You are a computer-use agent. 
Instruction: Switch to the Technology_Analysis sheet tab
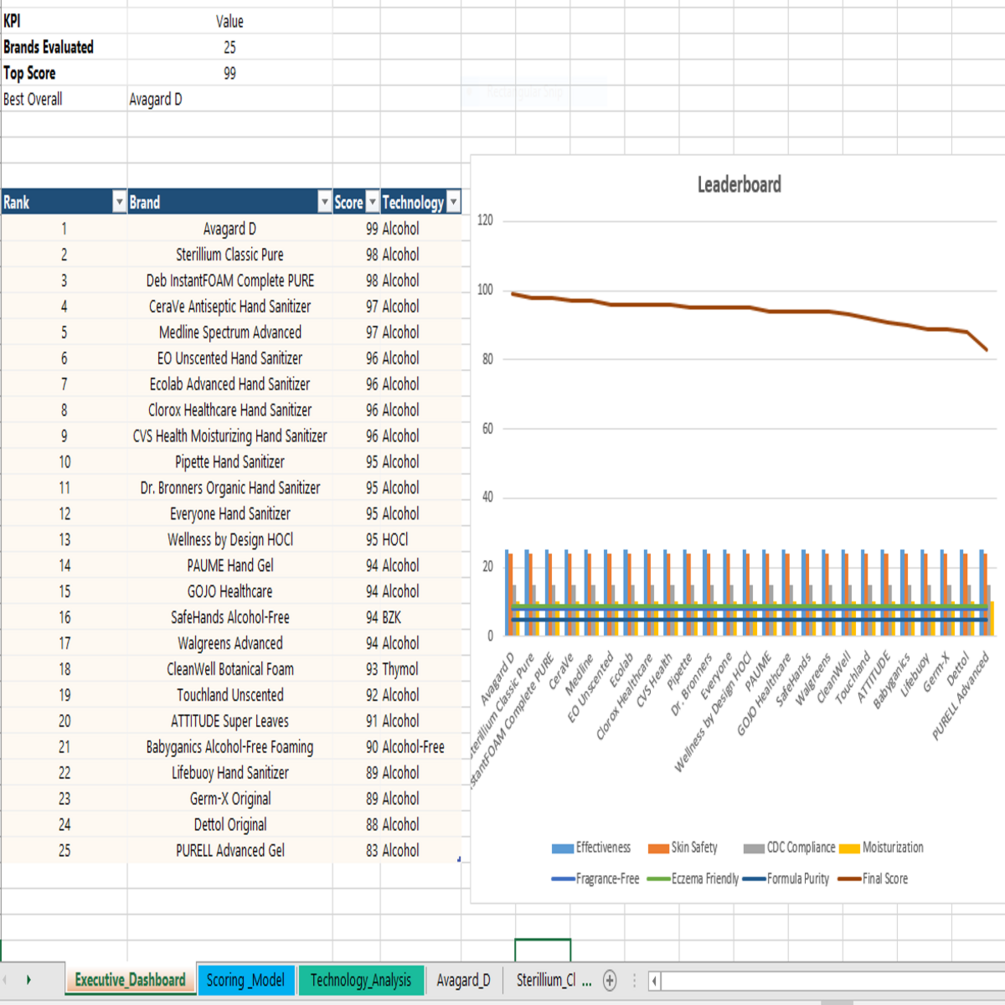[x=361, y=980]
